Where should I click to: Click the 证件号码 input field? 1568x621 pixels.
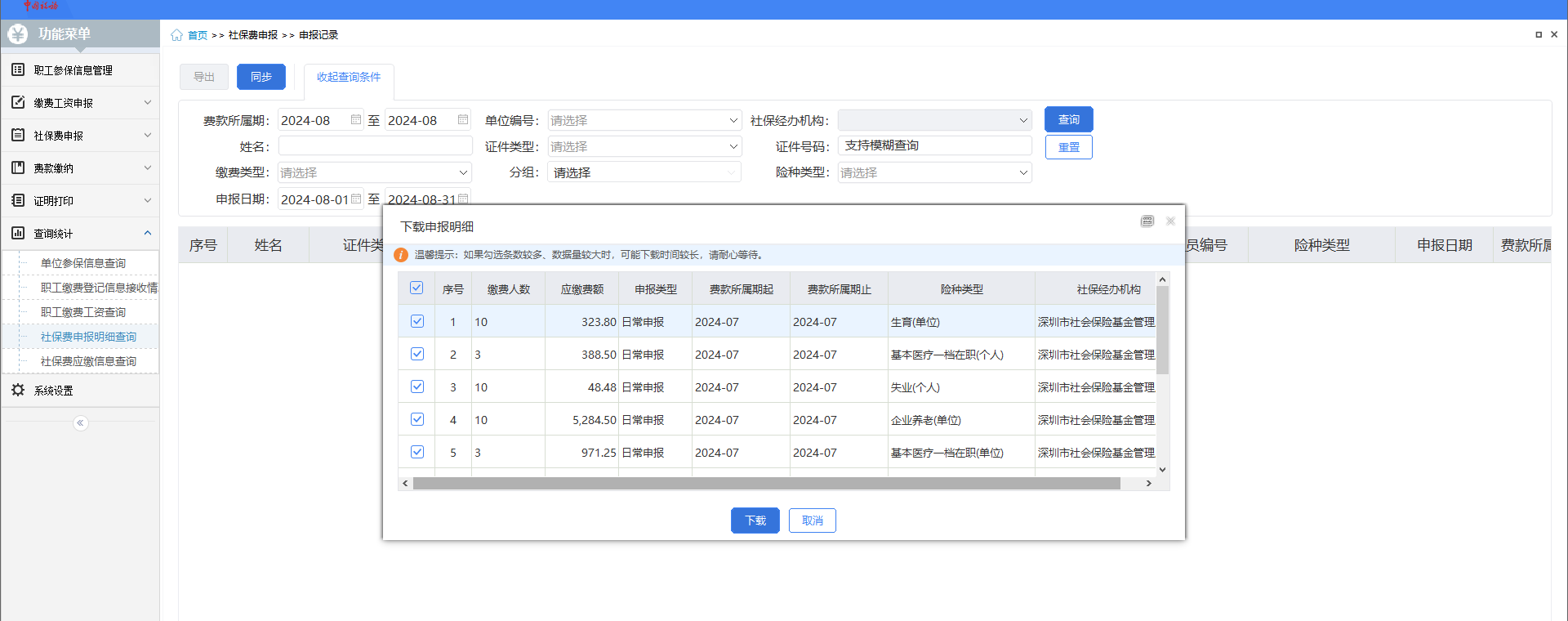pyautogui.click(x=934, y=146)
